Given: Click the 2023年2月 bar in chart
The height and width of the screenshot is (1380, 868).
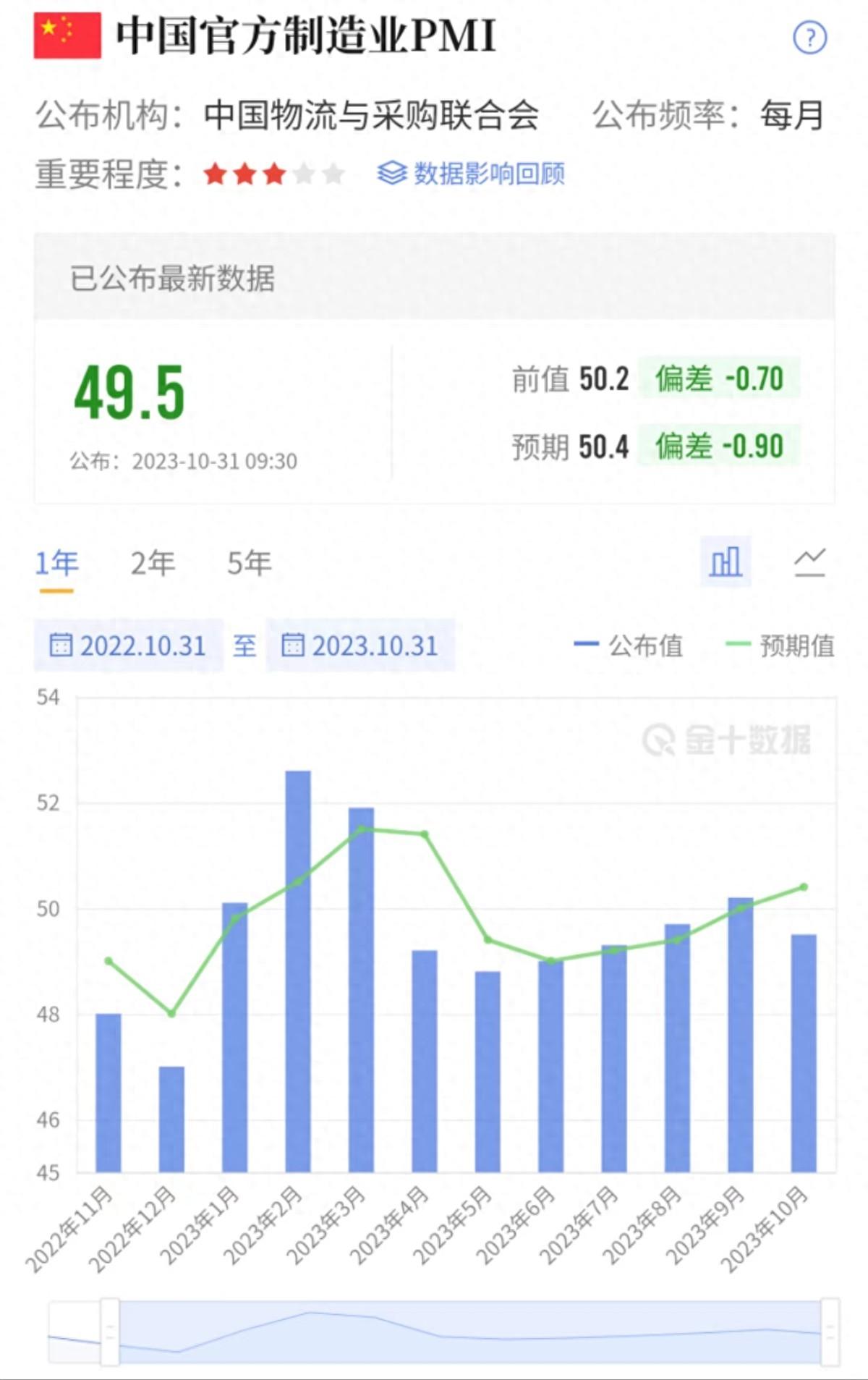Looking at the screenshot, I should (x=298, y=970).
